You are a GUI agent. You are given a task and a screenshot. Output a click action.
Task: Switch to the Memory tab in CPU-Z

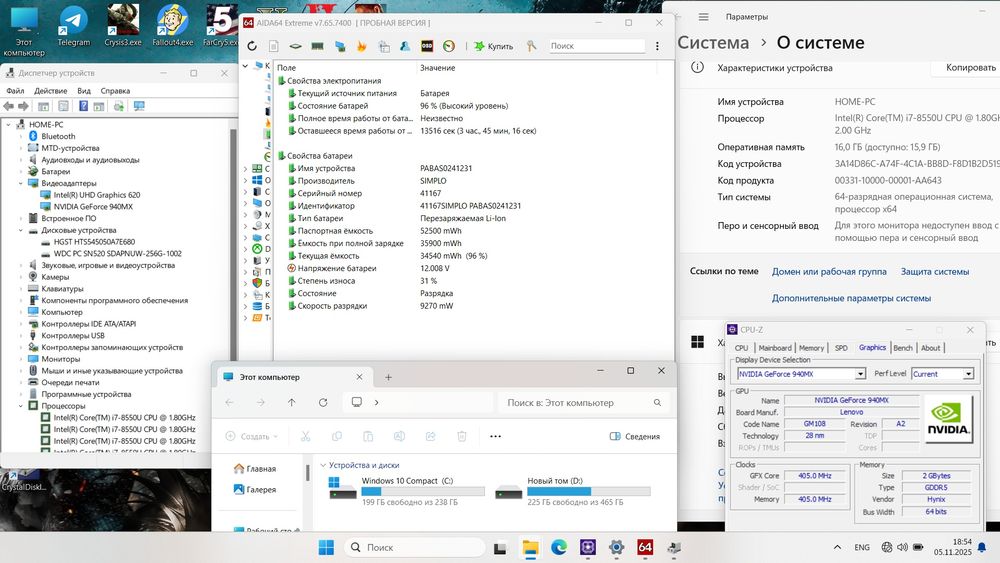coord(811,347)
